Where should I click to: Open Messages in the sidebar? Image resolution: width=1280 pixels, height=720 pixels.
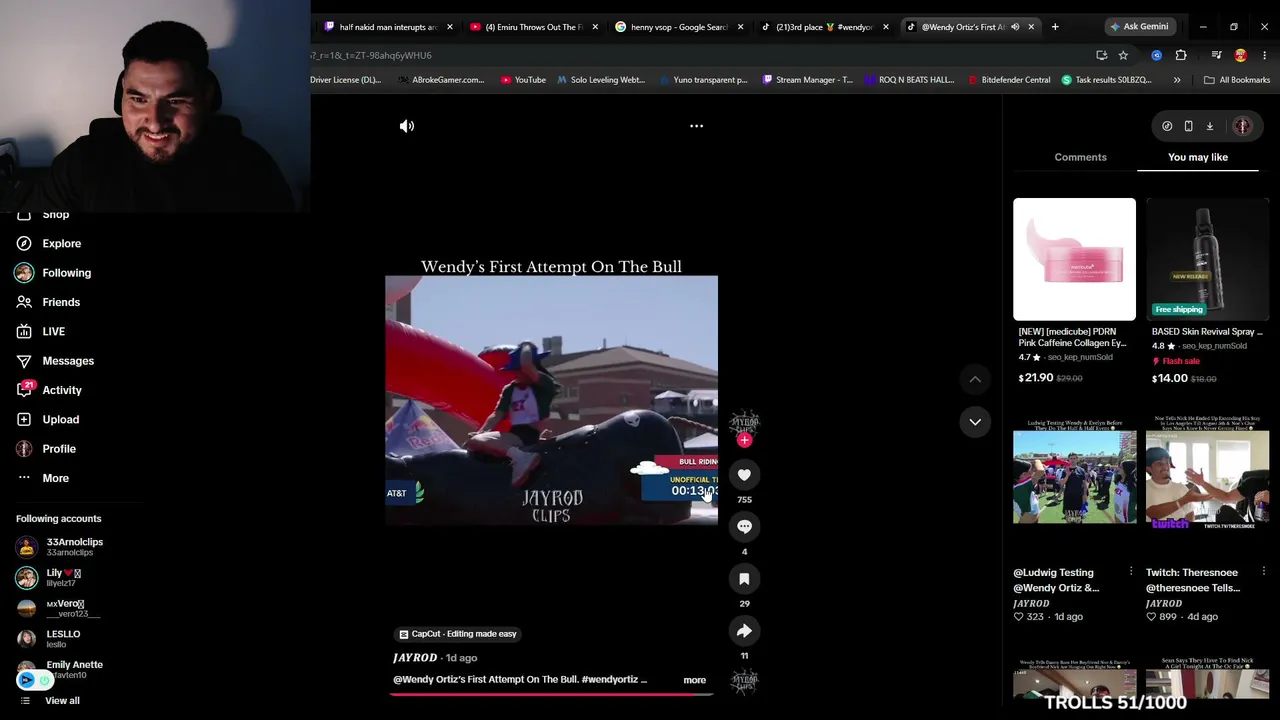[x=68, y=361]
